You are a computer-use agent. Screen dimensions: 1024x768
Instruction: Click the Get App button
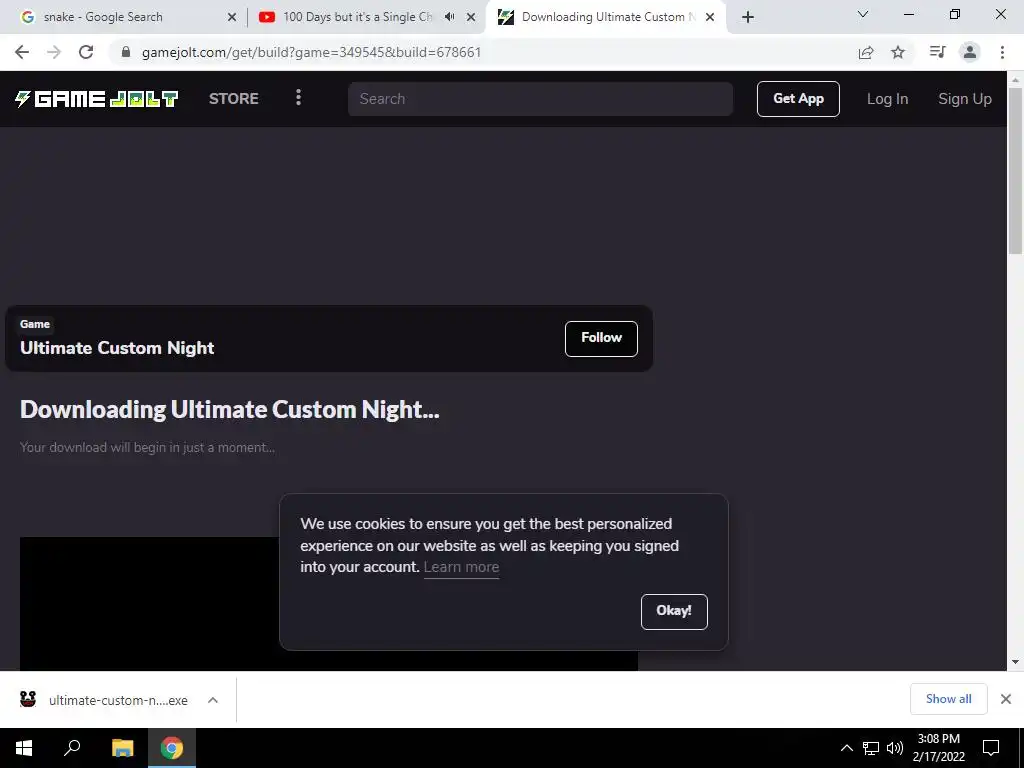coord(798,99)
